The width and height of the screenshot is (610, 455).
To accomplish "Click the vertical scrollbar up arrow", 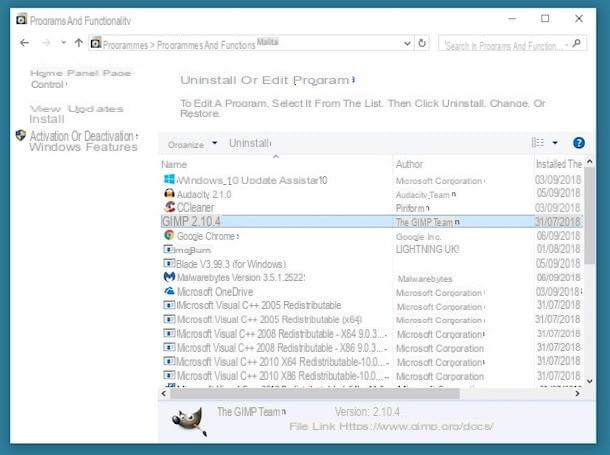I will tap(589, 161).
